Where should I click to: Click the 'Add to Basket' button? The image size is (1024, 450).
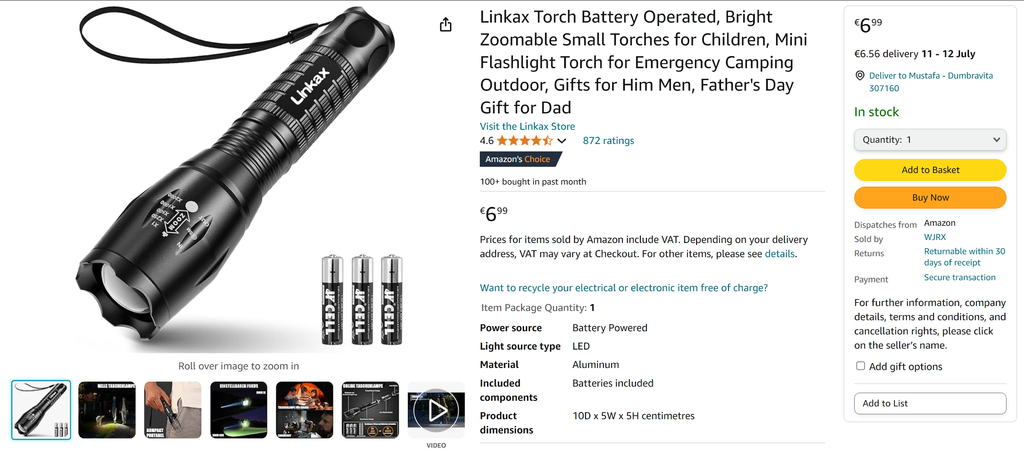pos(930,170)
